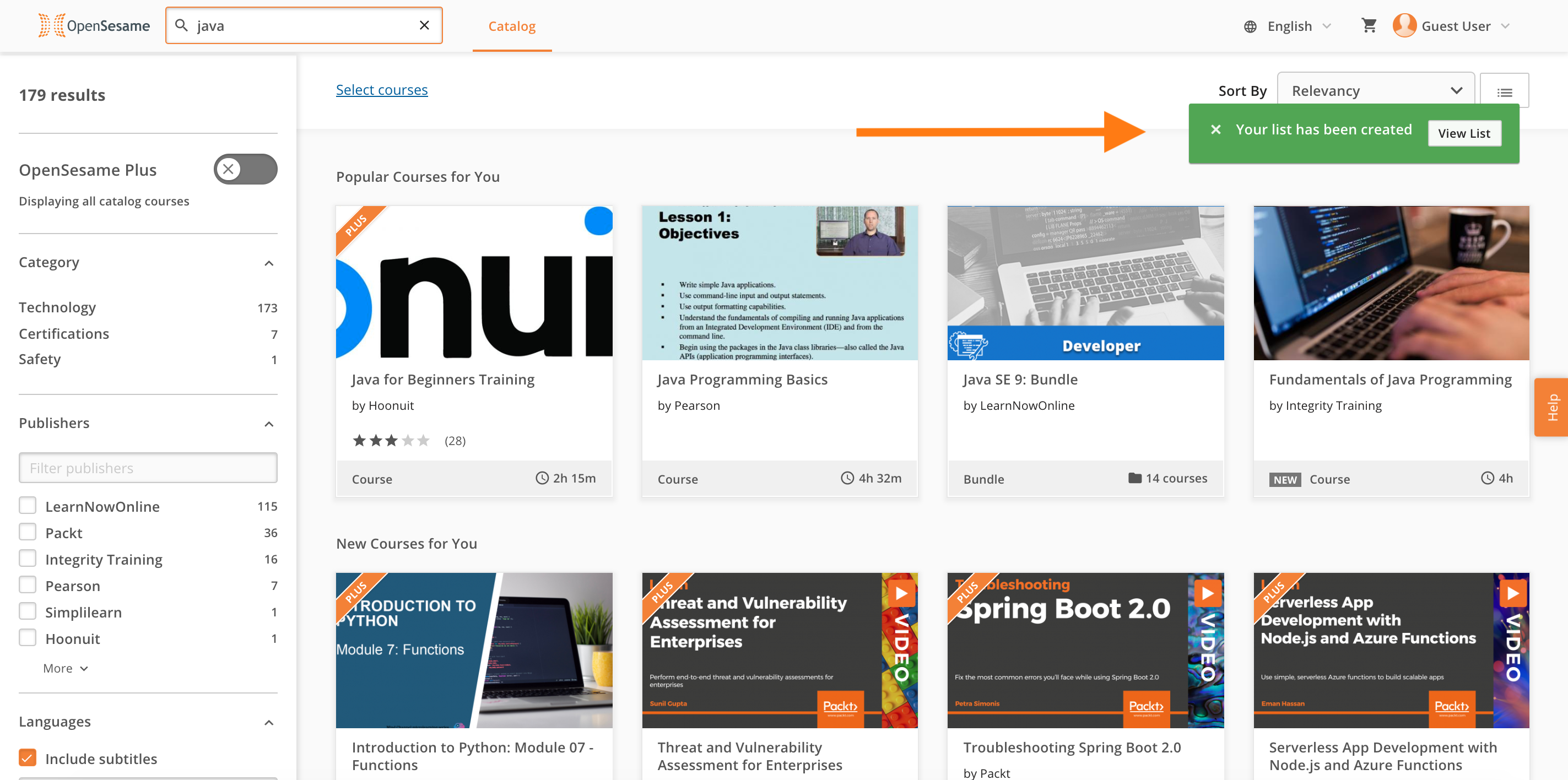Image resolution: width=1568 pixels, height=780 pixels.
Task: Click the 4h 32m duration clock icon
Action: point(847,478)
